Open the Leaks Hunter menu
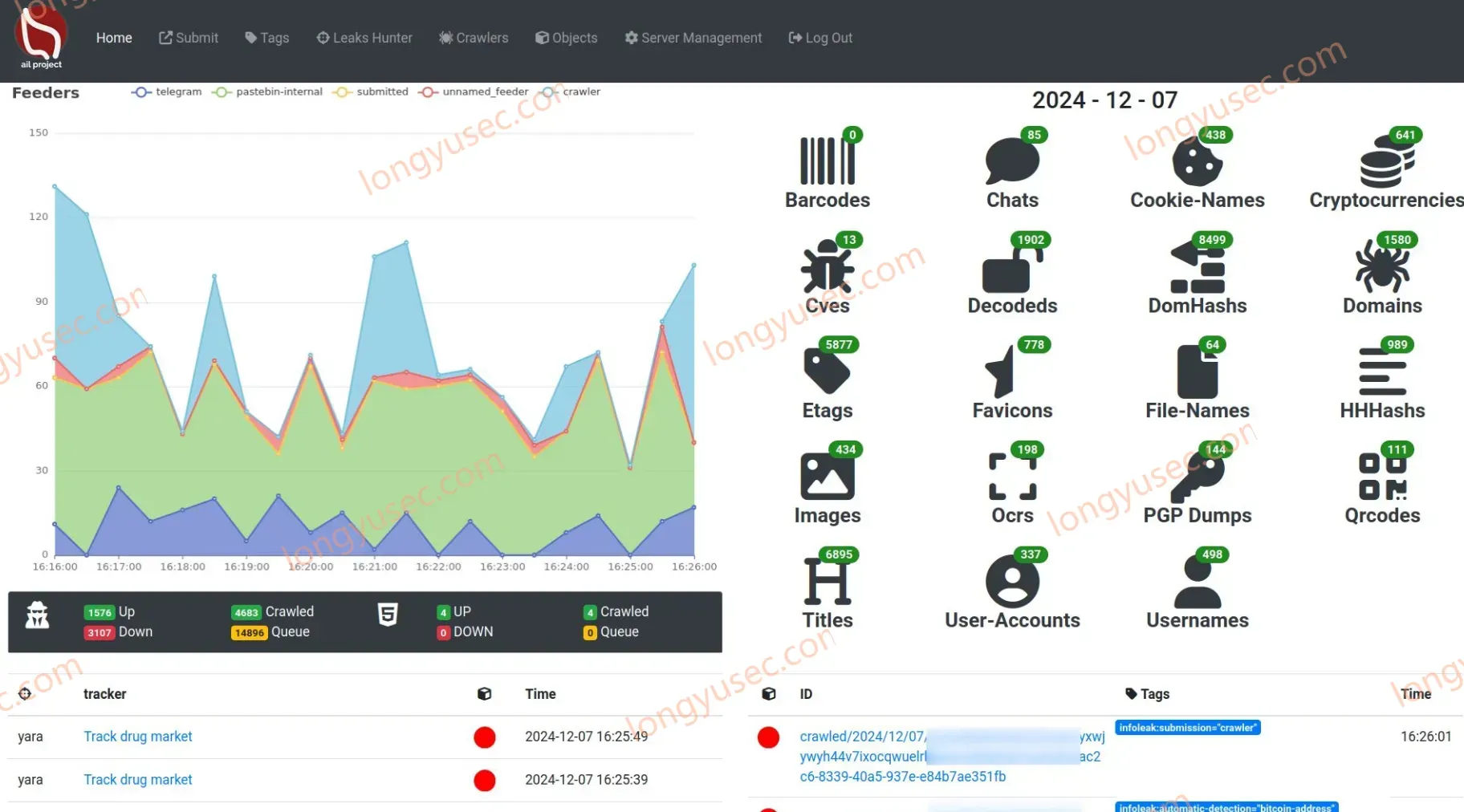Image resolution: width=1464 pixels, height=812 pixels. tap(364, 38)
